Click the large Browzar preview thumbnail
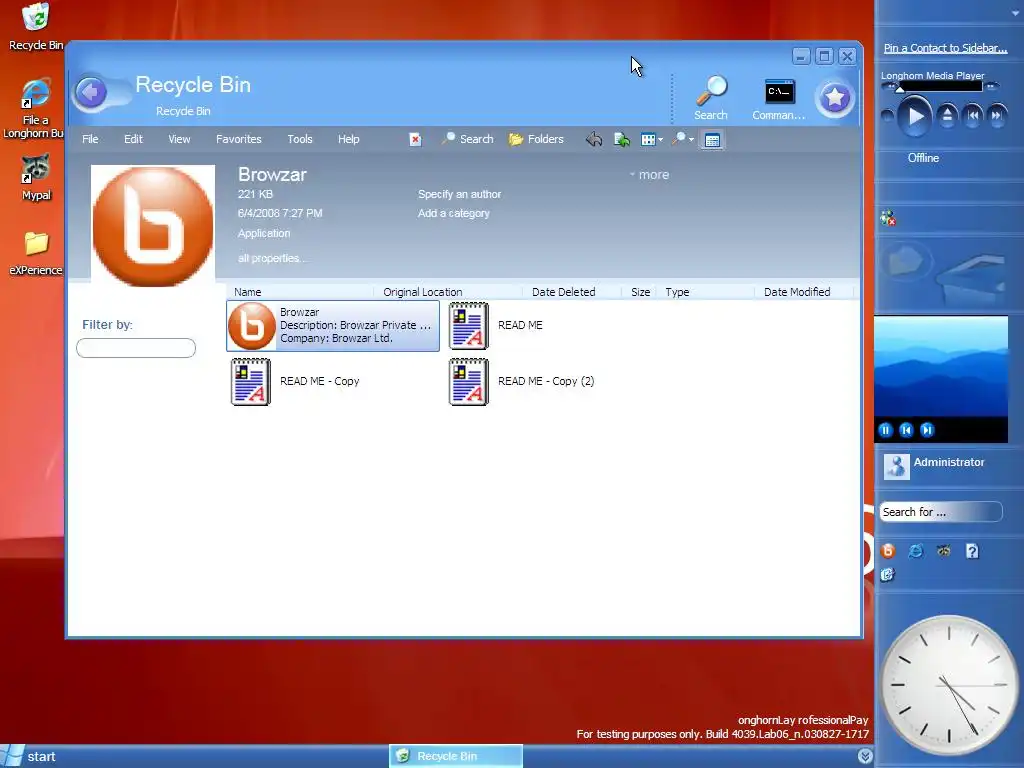Screen dimensions: 1024x768 pos(153,225)
